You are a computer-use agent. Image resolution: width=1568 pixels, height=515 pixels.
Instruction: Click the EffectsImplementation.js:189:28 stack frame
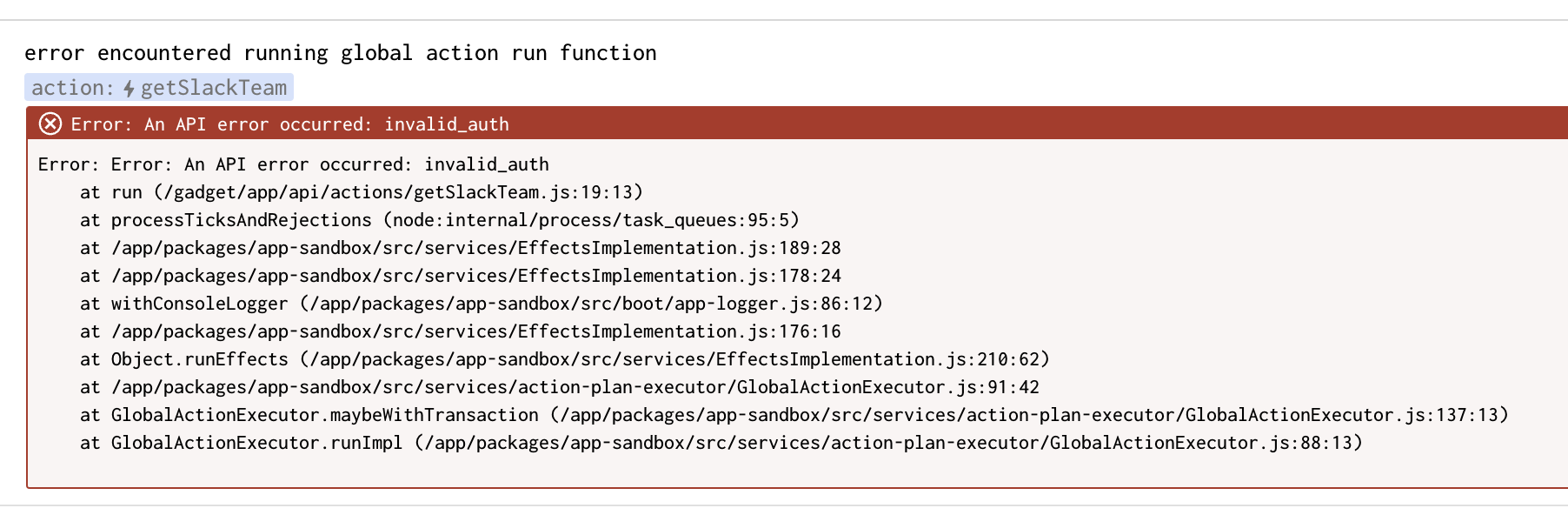click(475, 248)
